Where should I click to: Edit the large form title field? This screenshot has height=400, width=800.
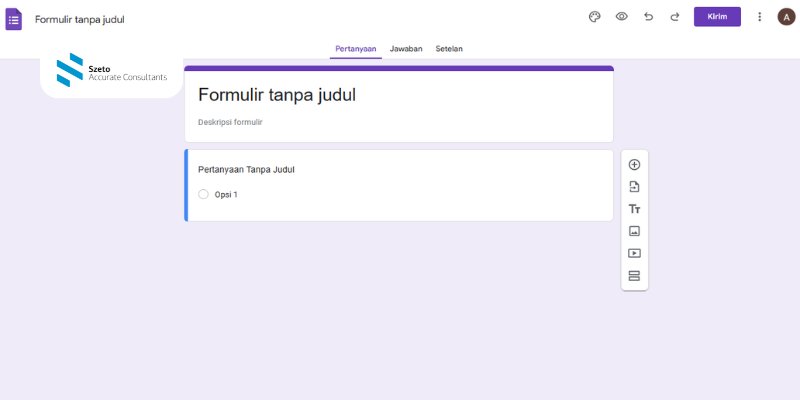tap(277, 95)
